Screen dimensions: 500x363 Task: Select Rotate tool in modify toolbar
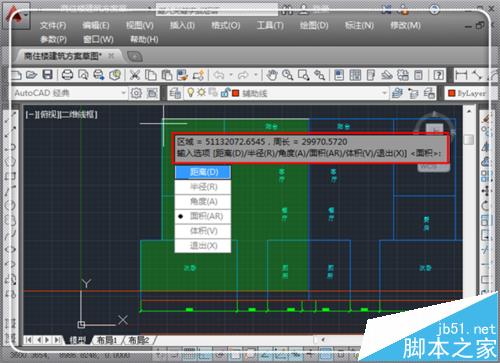pos(486,205)
